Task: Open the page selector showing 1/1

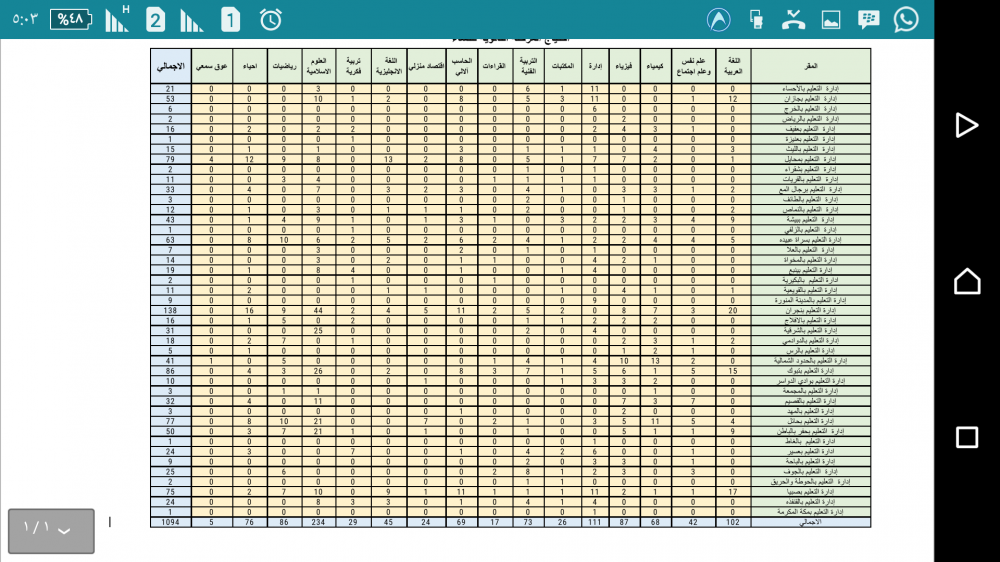Action: 51,531
